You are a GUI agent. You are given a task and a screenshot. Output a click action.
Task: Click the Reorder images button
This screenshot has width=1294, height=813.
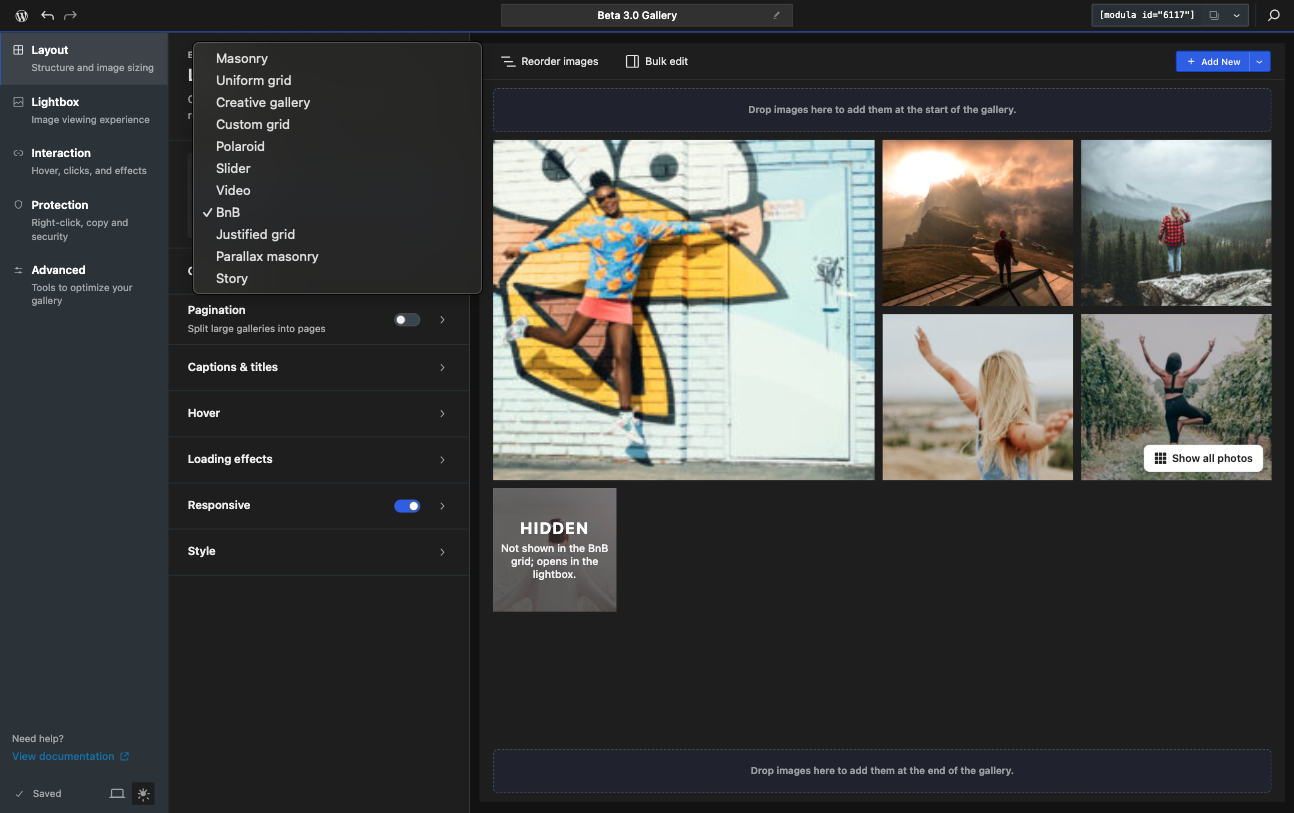[x=550, y=62]
